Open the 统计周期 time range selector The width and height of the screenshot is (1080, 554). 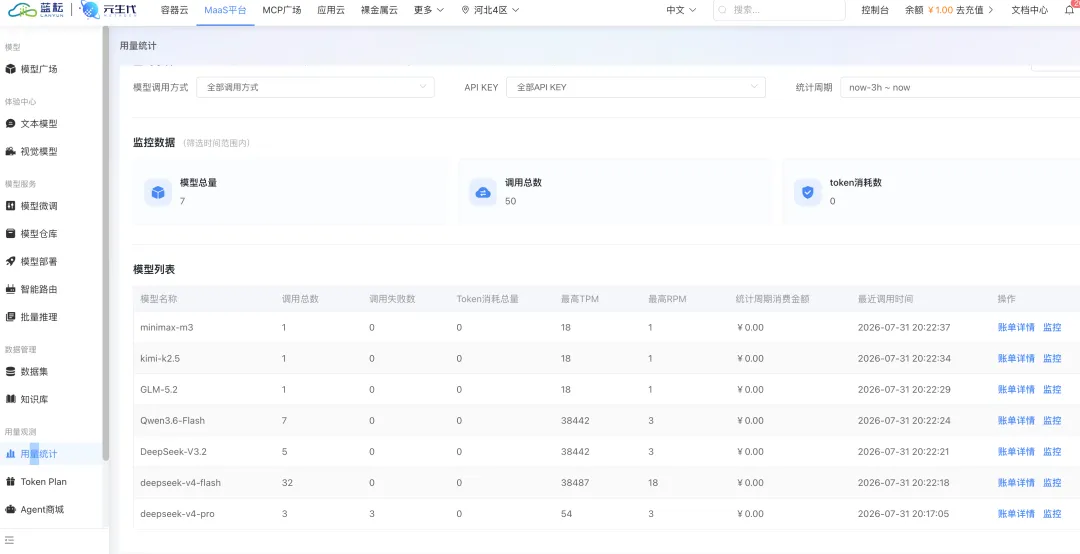click(960, 88)
